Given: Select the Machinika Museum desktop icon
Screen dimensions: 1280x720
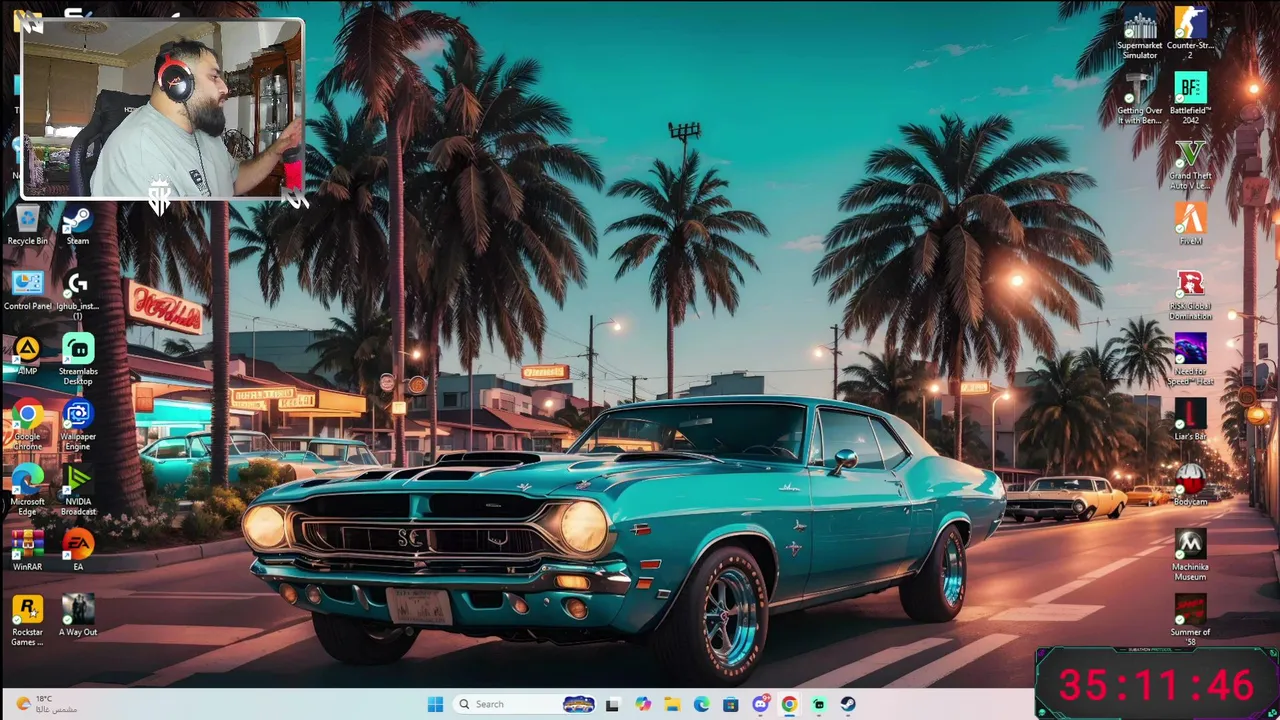Looking at the screenshot, I should (1190, 555).
